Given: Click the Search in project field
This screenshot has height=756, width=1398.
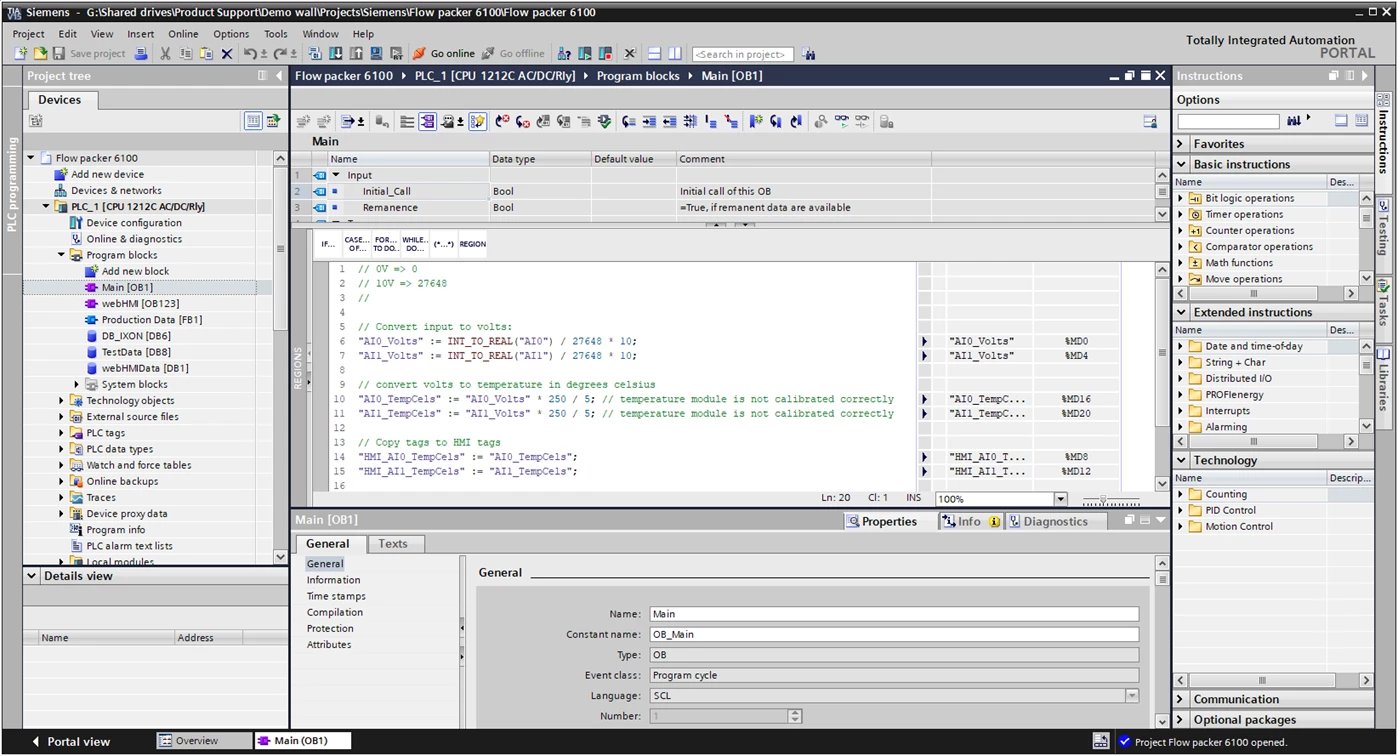Looking at the screenshot, I should coord(743,54).
